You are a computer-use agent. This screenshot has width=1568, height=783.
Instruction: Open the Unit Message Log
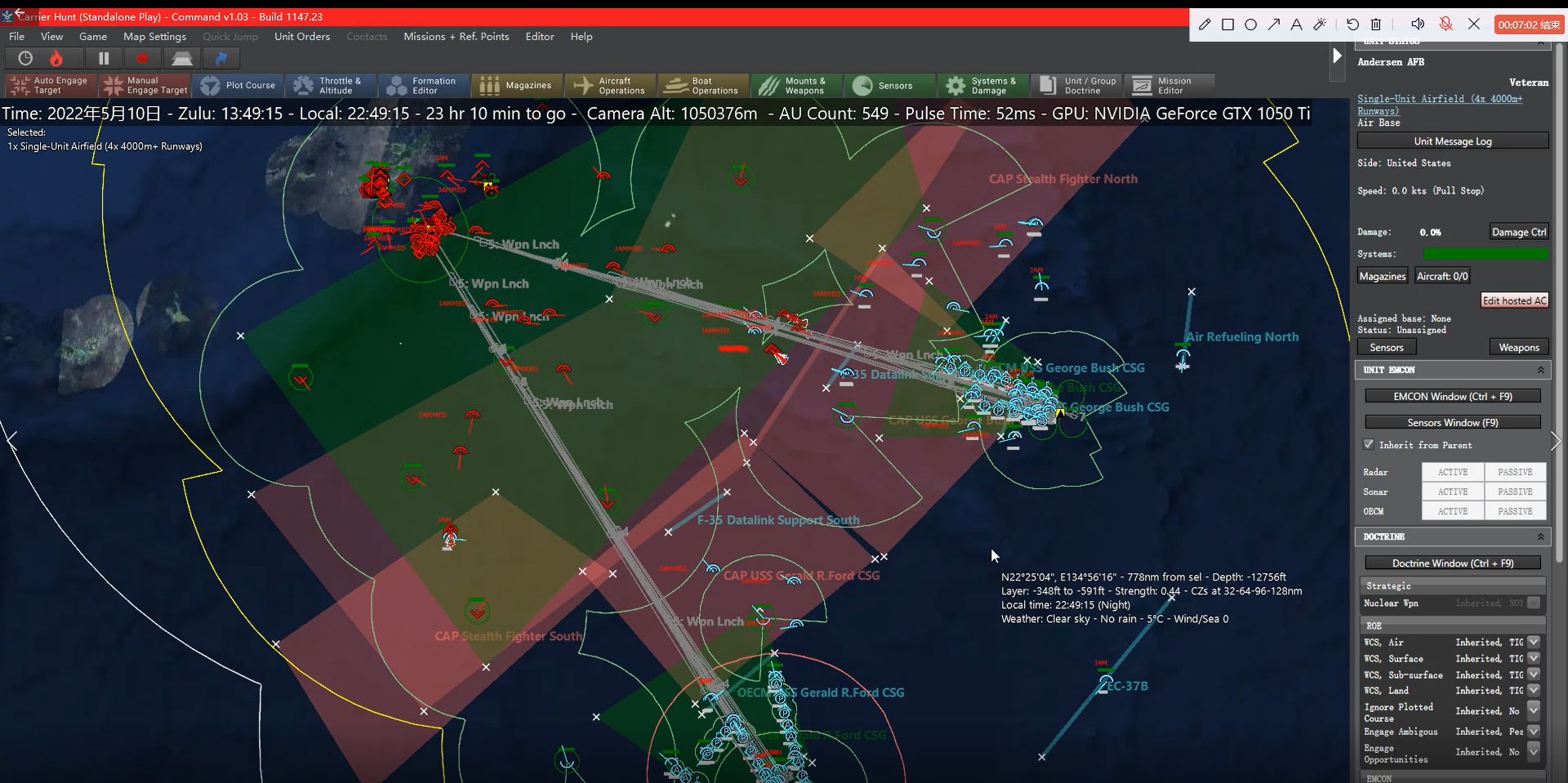pos(1452,141)
